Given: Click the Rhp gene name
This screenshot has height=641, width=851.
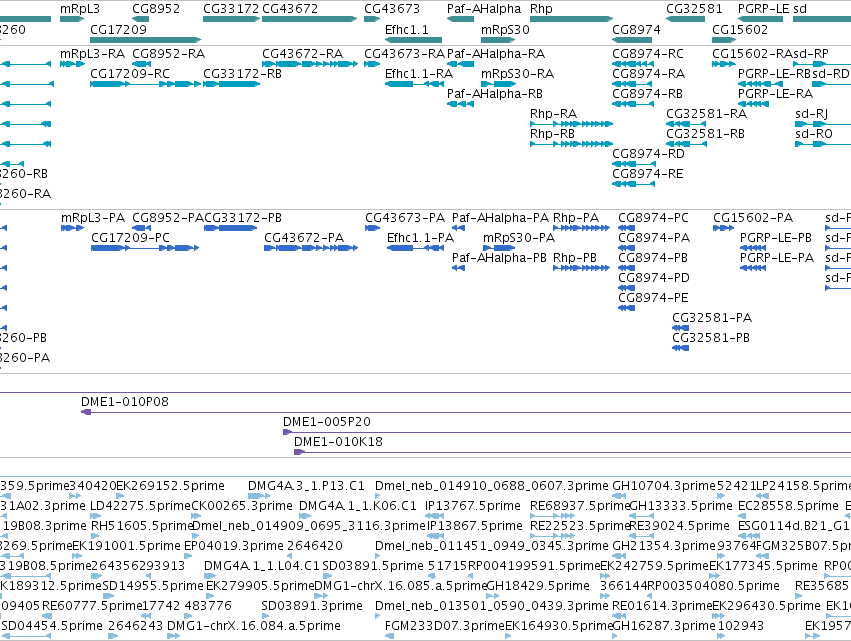Looking at the screenshot, I should click(541, 9).
